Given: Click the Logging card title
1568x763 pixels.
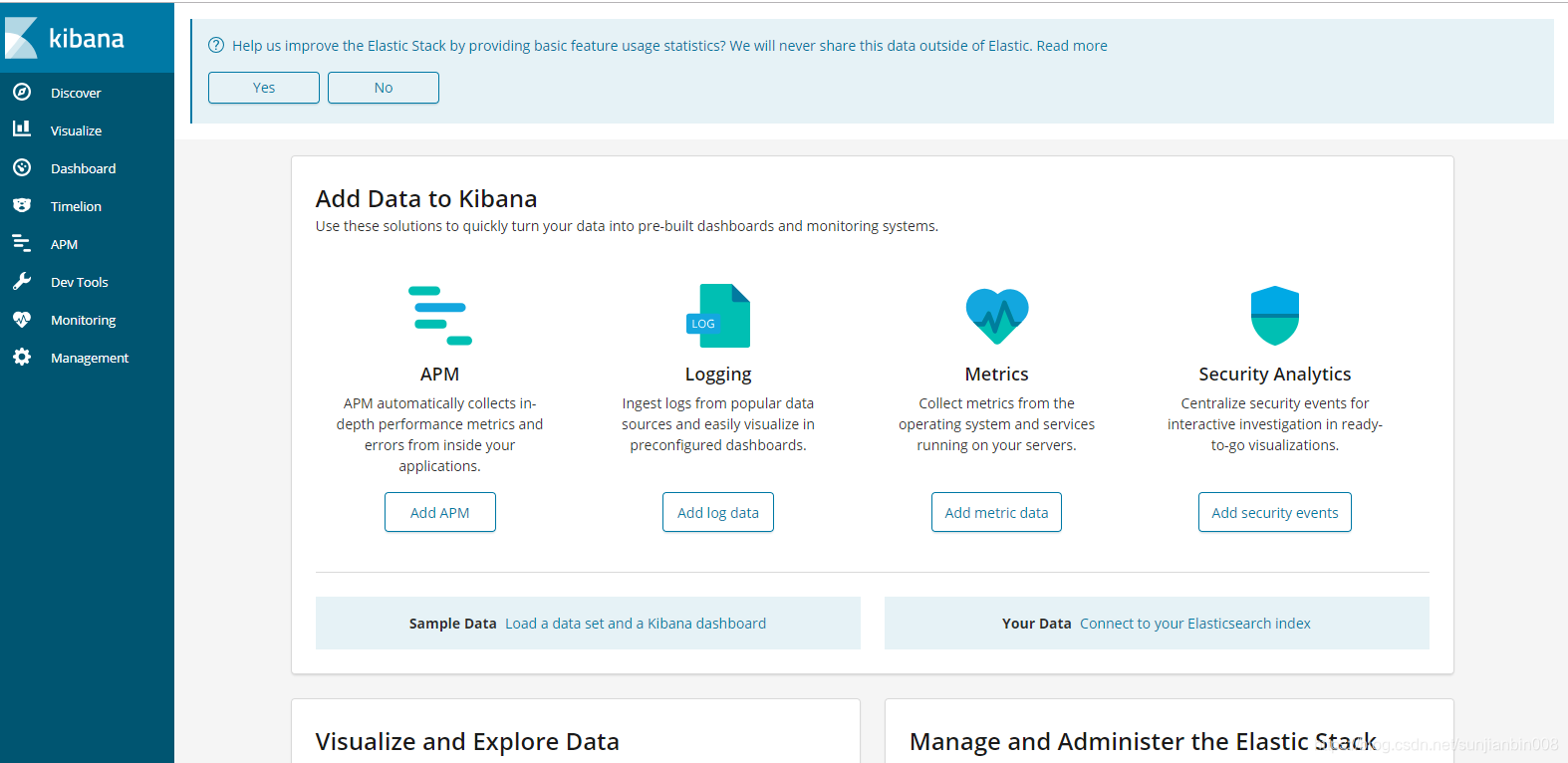Looking at the screenshot, I should coord(718,375).
